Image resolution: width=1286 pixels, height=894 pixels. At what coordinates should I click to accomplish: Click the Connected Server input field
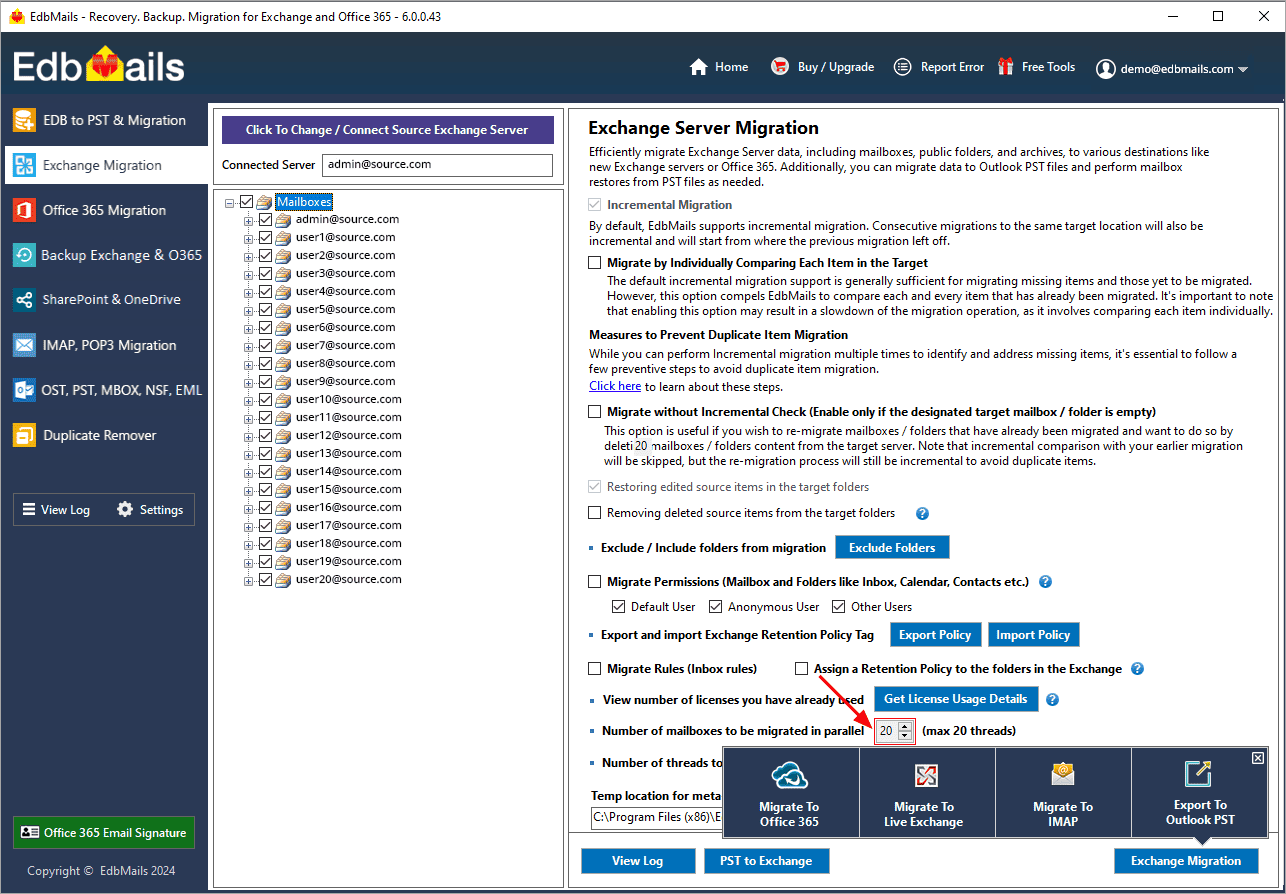point(437,165)
